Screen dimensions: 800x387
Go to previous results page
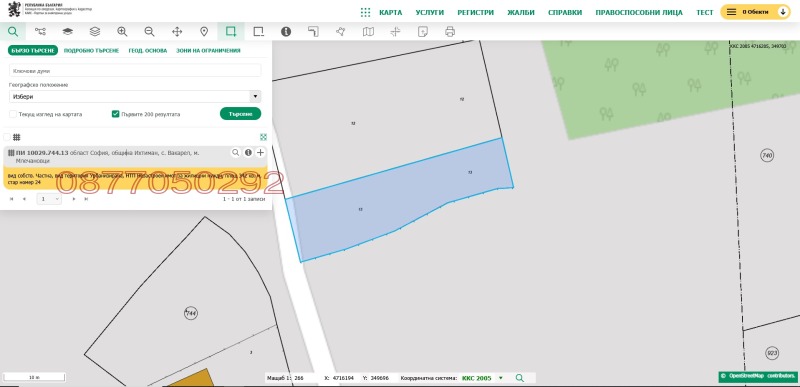(x=24, y=199)
